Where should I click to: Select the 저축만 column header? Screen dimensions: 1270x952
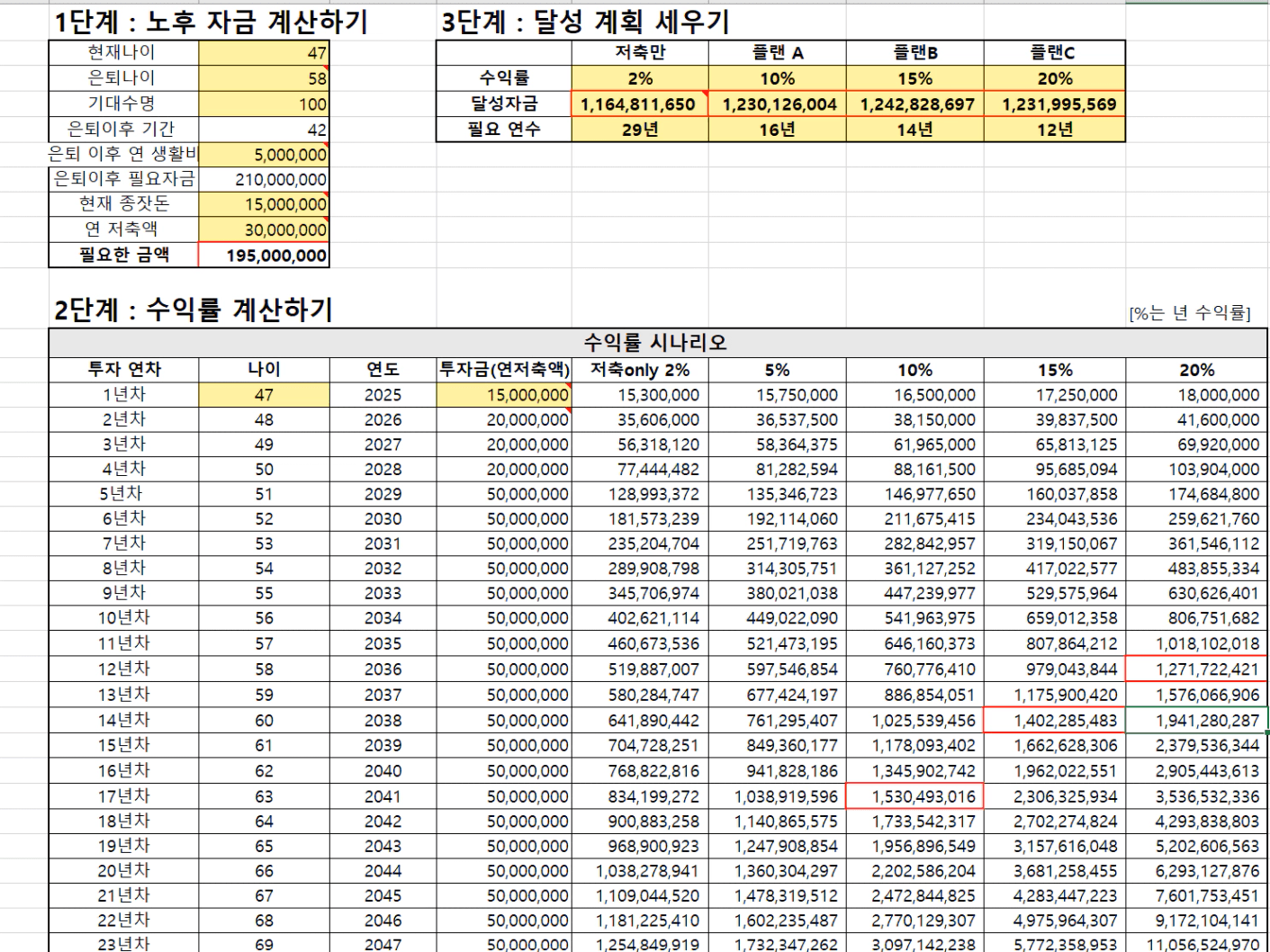tap(640, 53)
